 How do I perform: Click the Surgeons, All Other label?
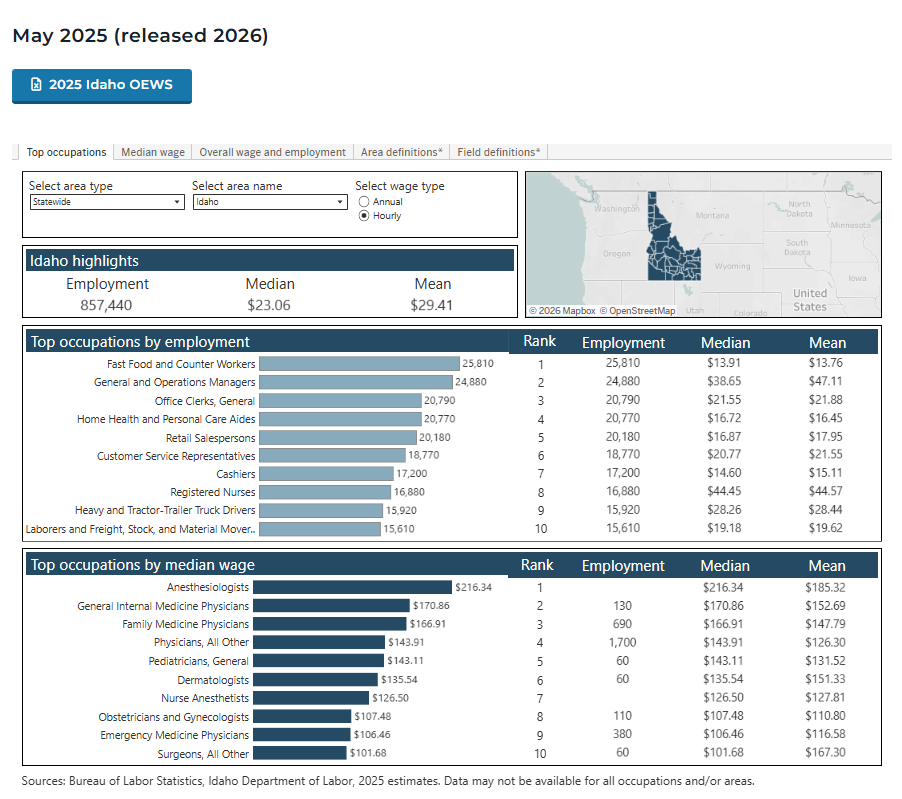[203, 754]
